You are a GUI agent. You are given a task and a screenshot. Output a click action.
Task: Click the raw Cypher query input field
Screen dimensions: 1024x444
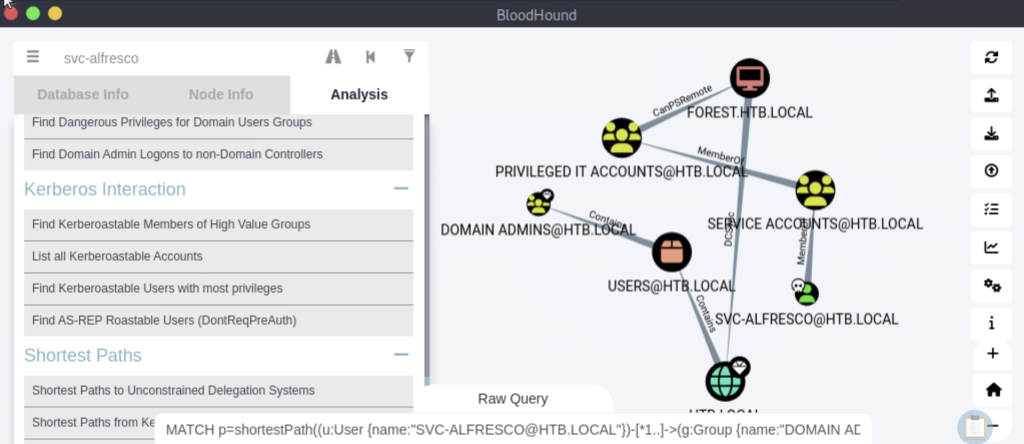click(x=513, y=430)
